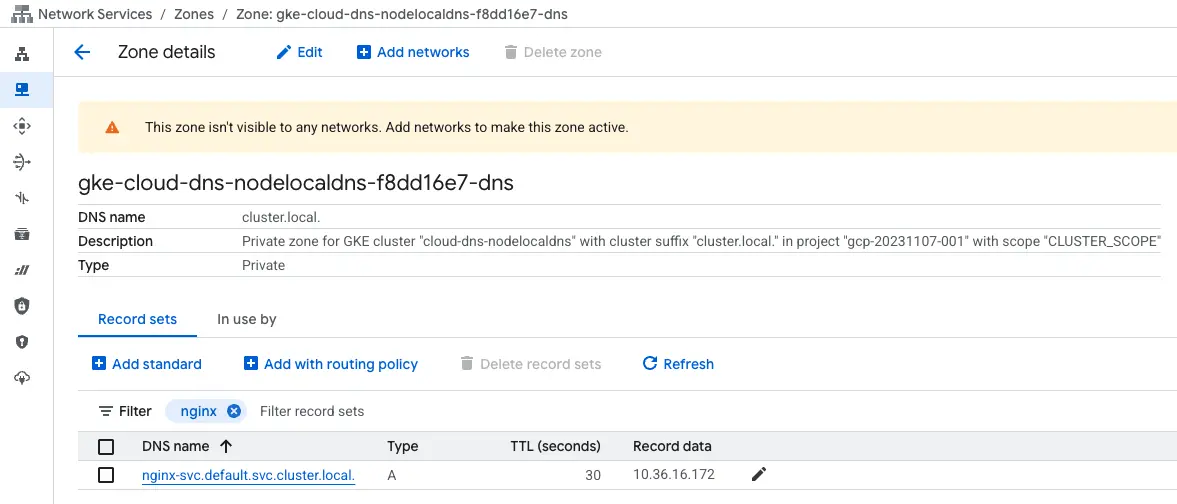Remove the nginx filter chip
The image size is (1177, 504).
234,411
